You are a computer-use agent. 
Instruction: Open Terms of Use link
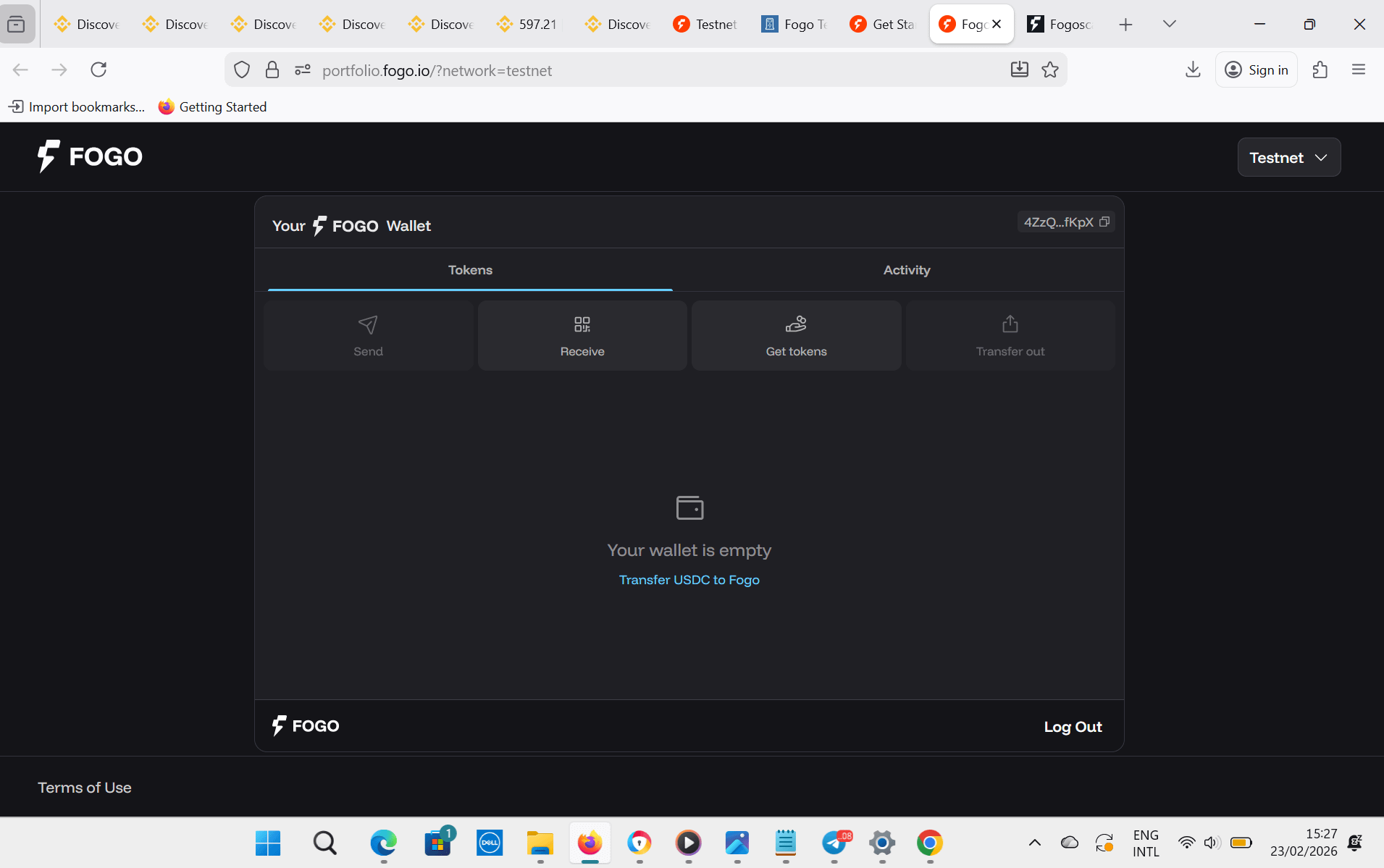pyautogui.click(x=85, y=788)
